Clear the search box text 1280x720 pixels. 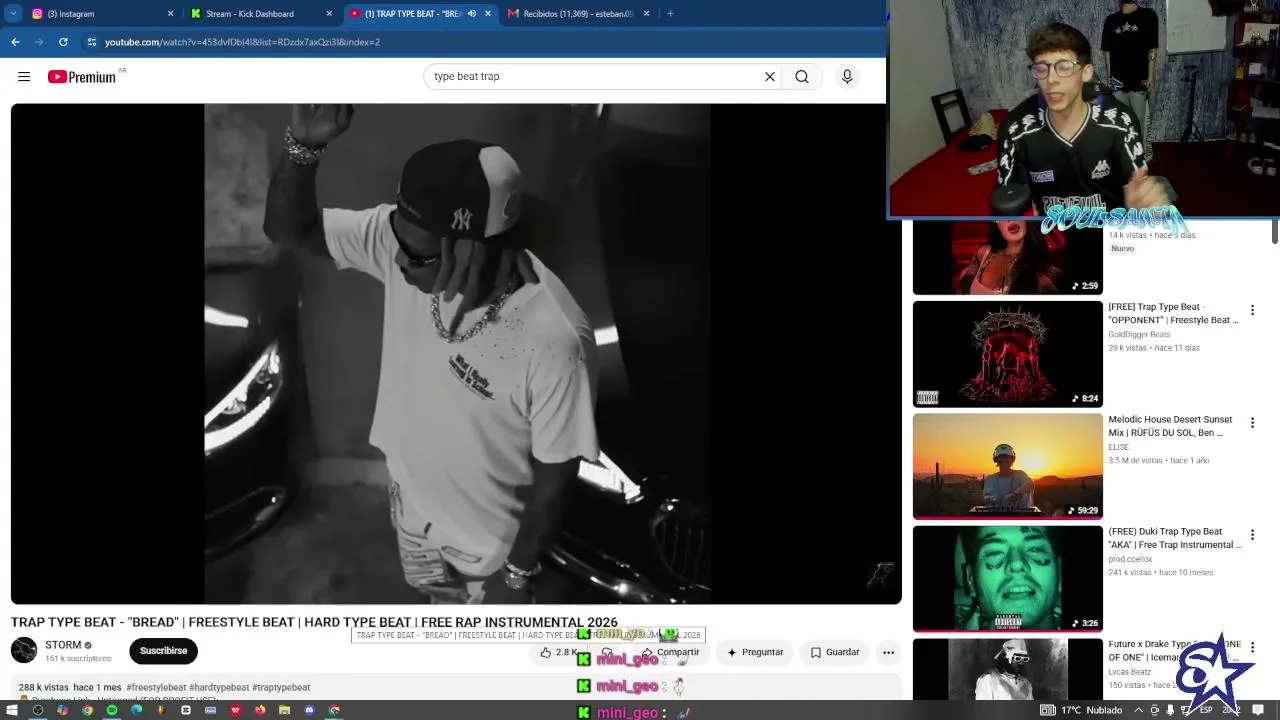coord(770,76)
